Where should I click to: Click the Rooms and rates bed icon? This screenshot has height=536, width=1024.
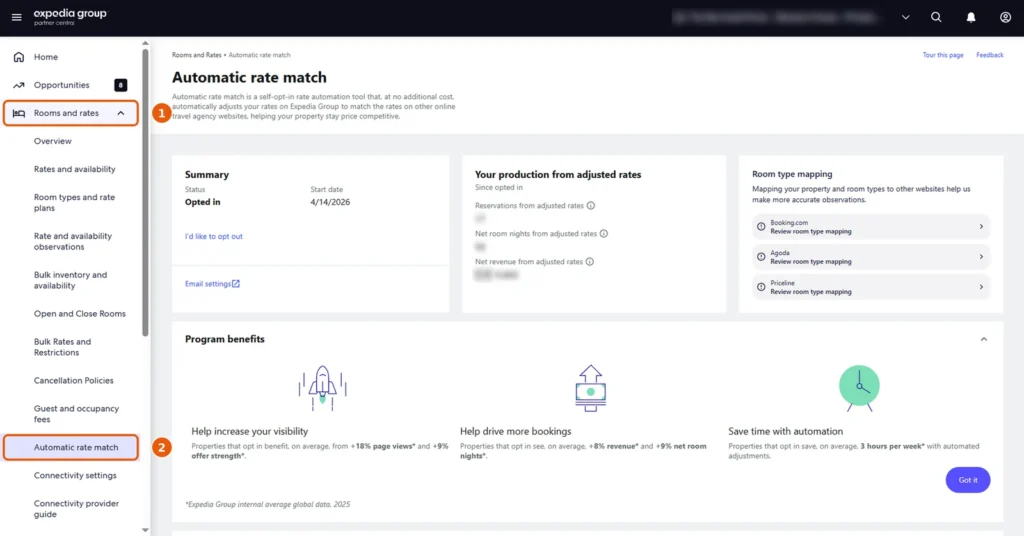coord(19,113)
